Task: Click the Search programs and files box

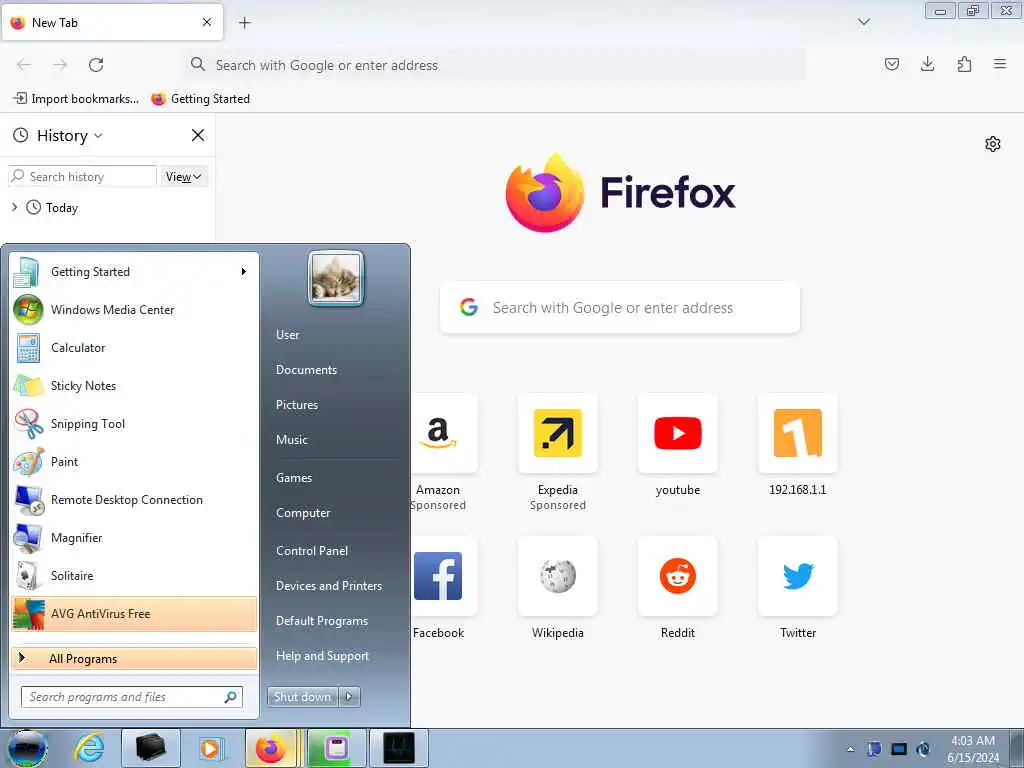Action: (x=132, y=697)
